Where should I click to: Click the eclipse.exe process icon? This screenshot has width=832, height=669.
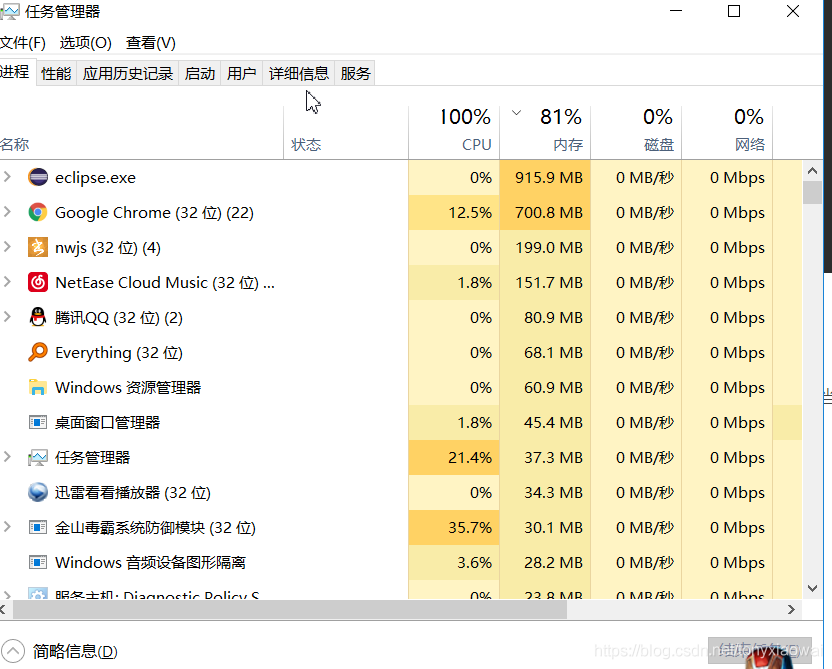(x=38, y=177)
